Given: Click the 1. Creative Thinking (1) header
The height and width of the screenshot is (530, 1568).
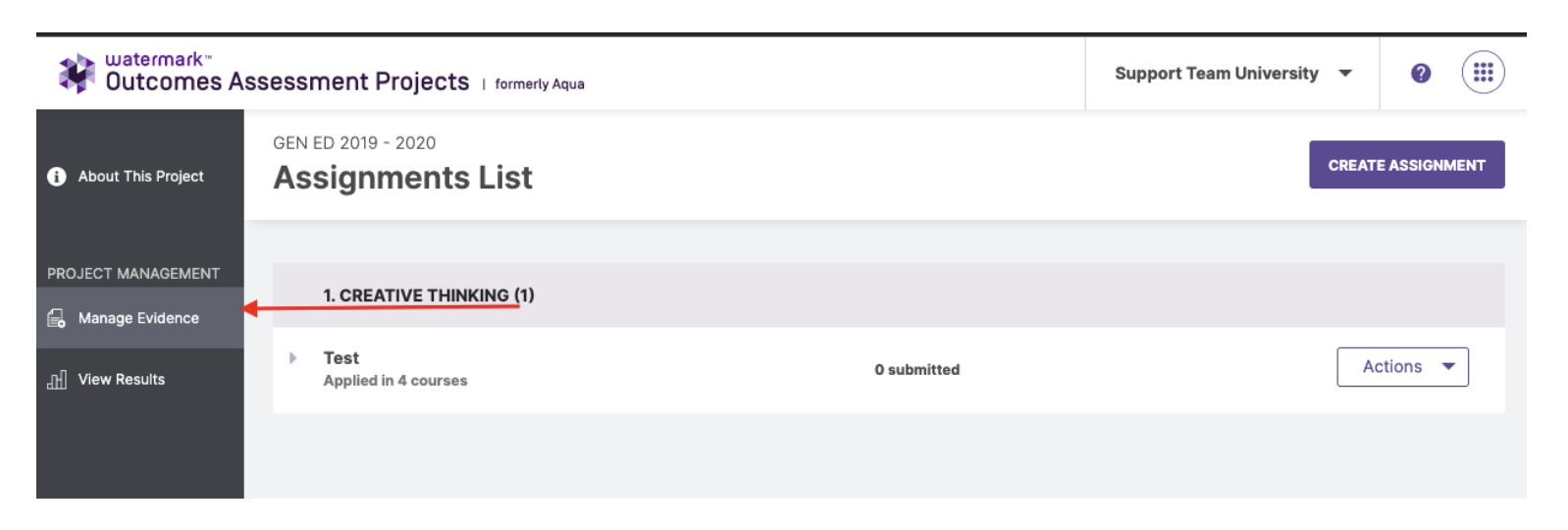Looking at the screenshot, I should point(429,295).
